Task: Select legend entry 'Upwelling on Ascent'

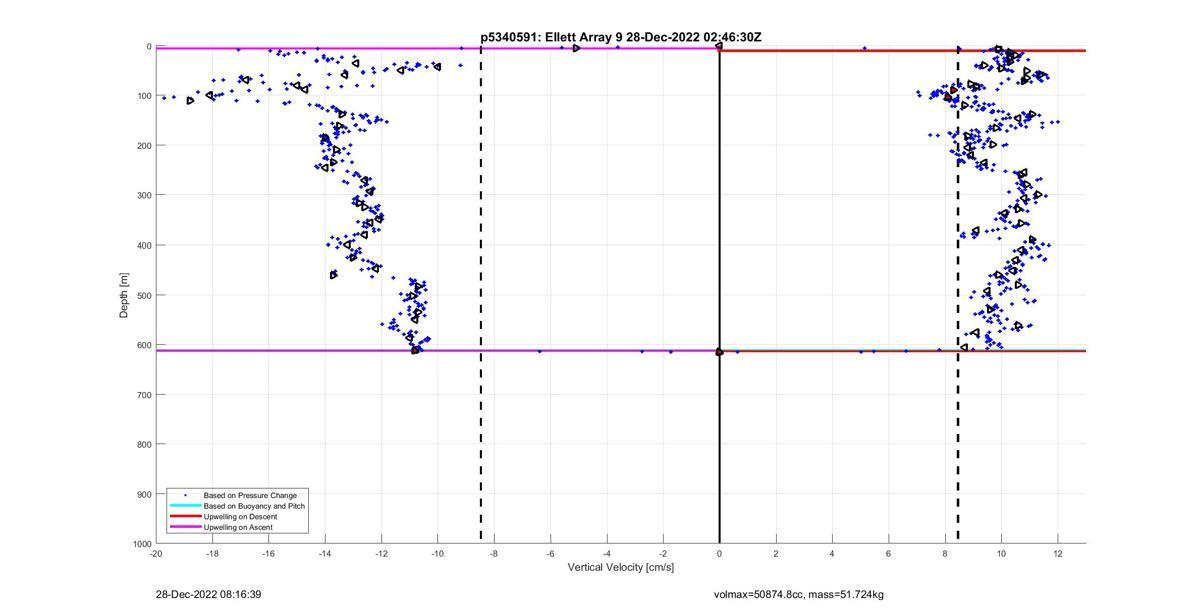Action: (238, 527)
